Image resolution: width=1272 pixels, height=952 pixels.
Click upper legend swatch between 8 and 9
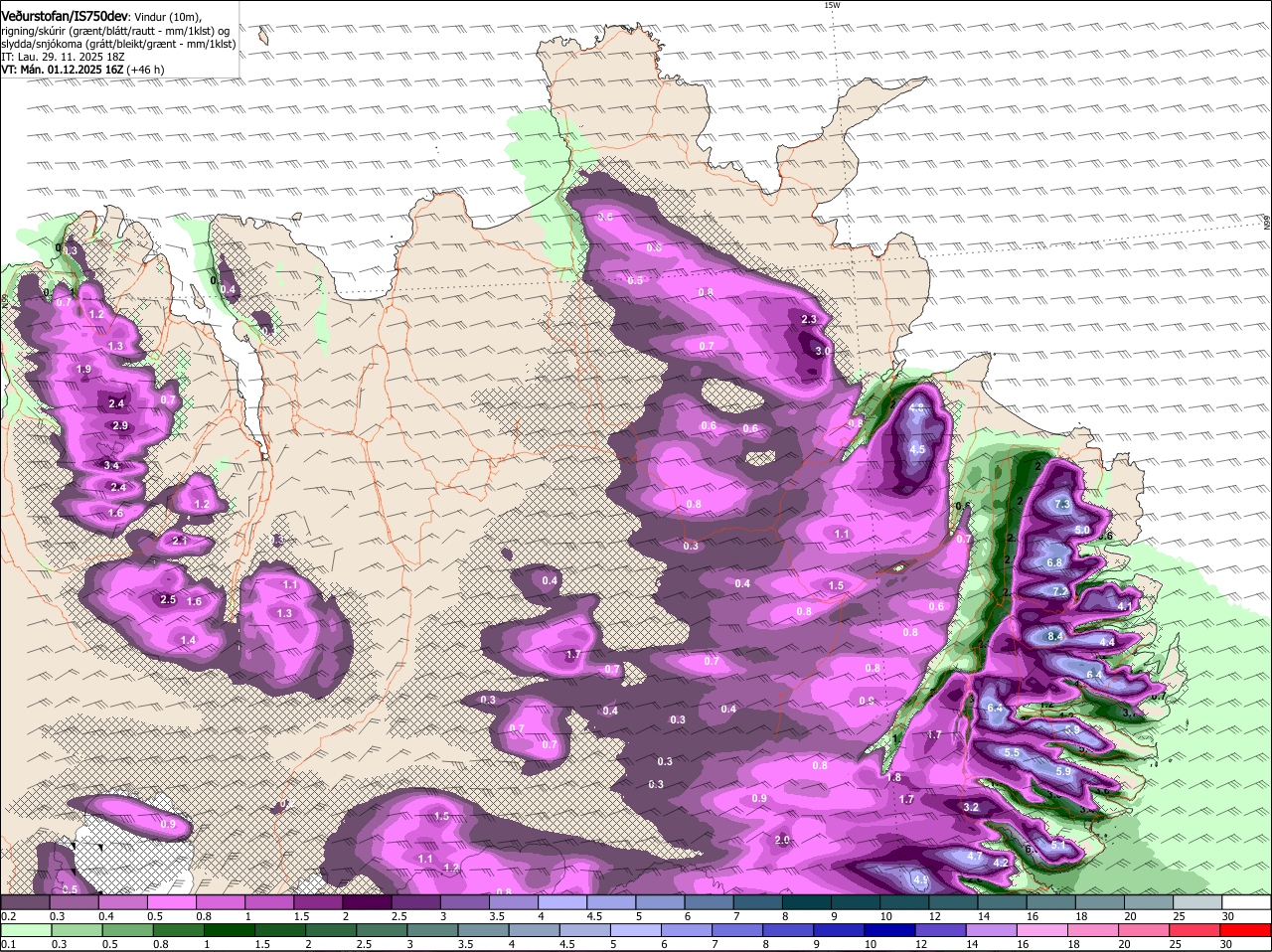coord(807,902)
